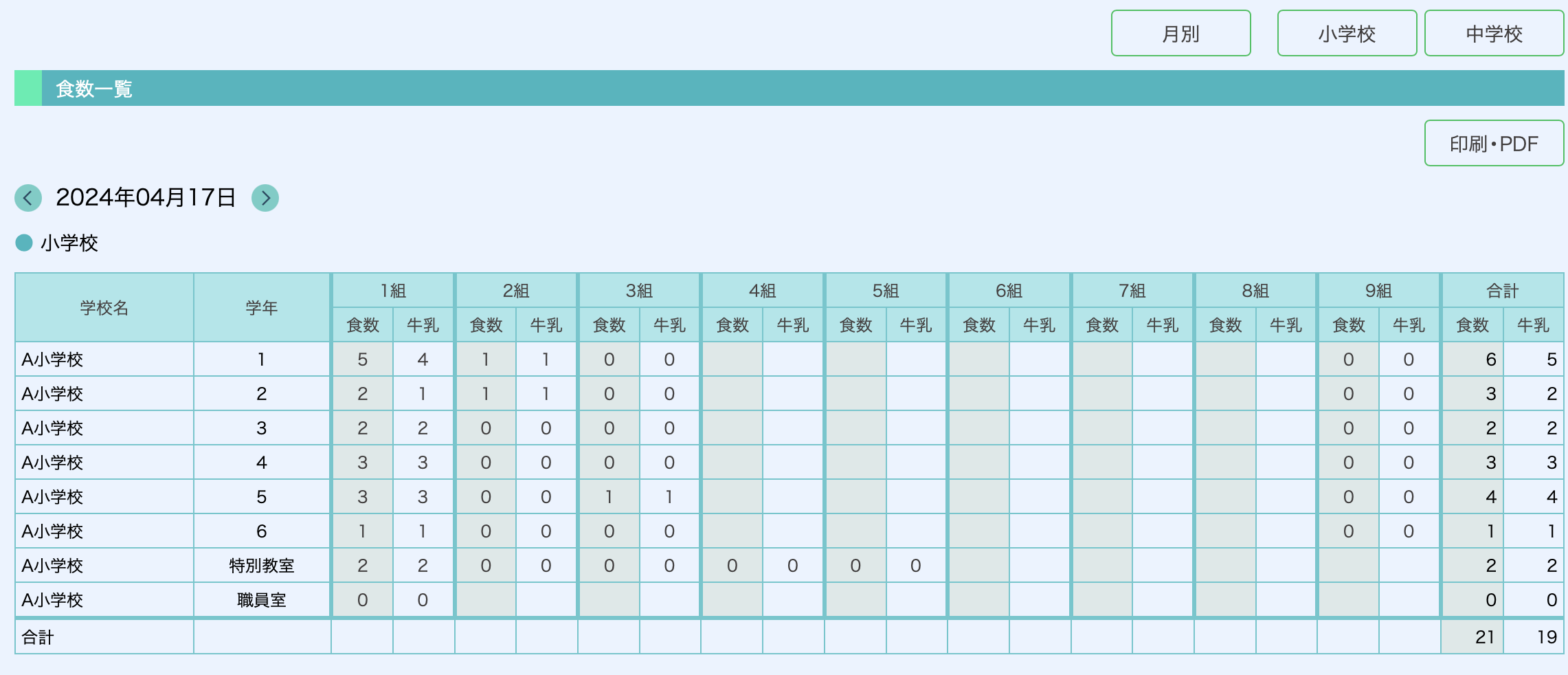Click the 印刷・PDF button

1494,144
